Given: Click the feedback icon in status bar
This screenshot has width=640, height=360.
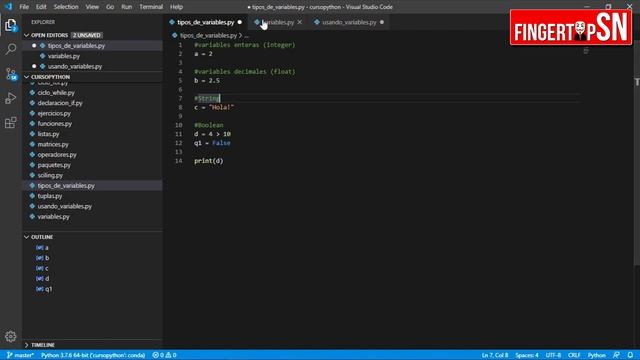Looking at the screenshot, I should click(x=616, y=355).
